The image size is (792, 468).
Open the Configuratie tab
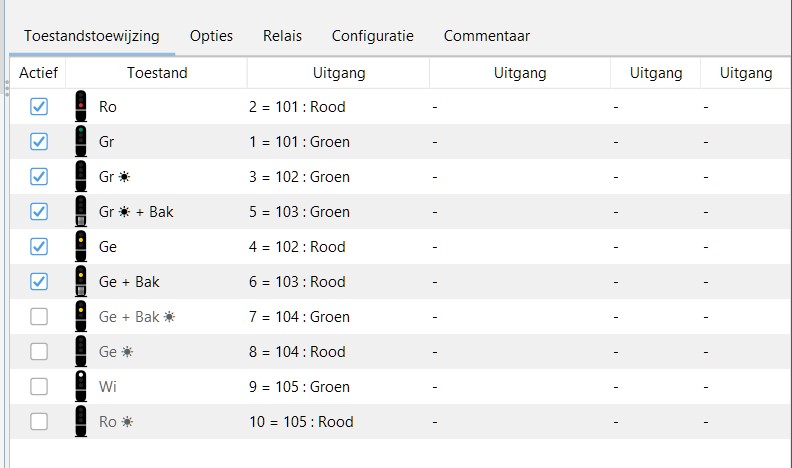(x=372, y=36)
